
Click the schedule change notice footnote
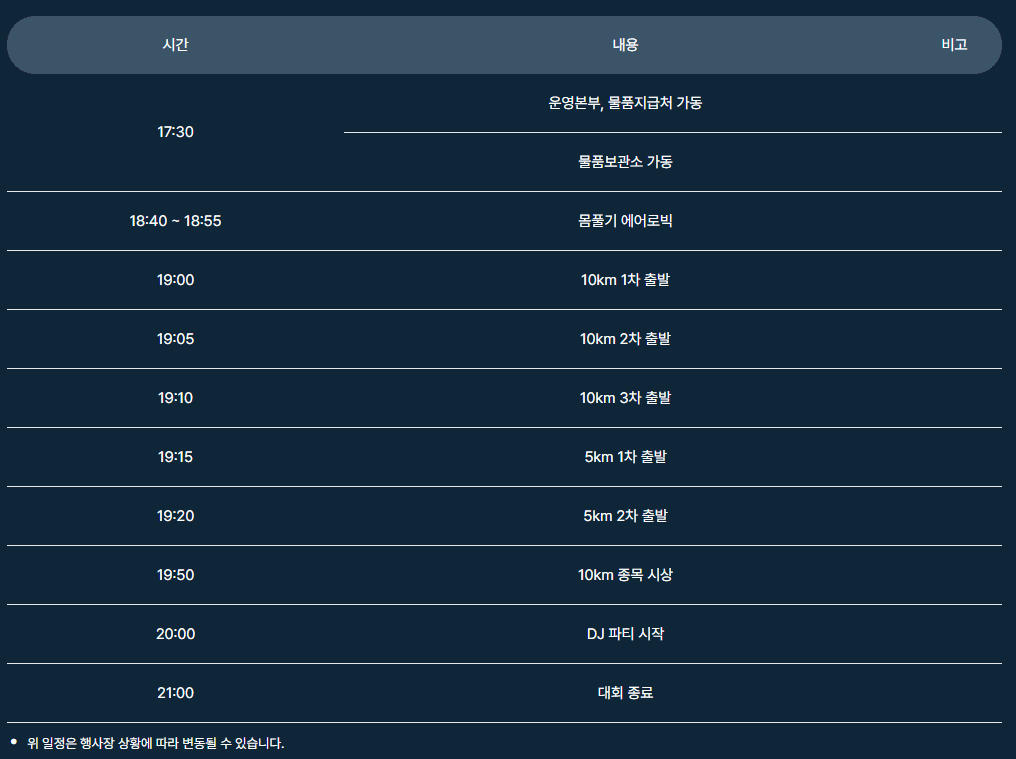pyautogui.click(x=156, y=743)
